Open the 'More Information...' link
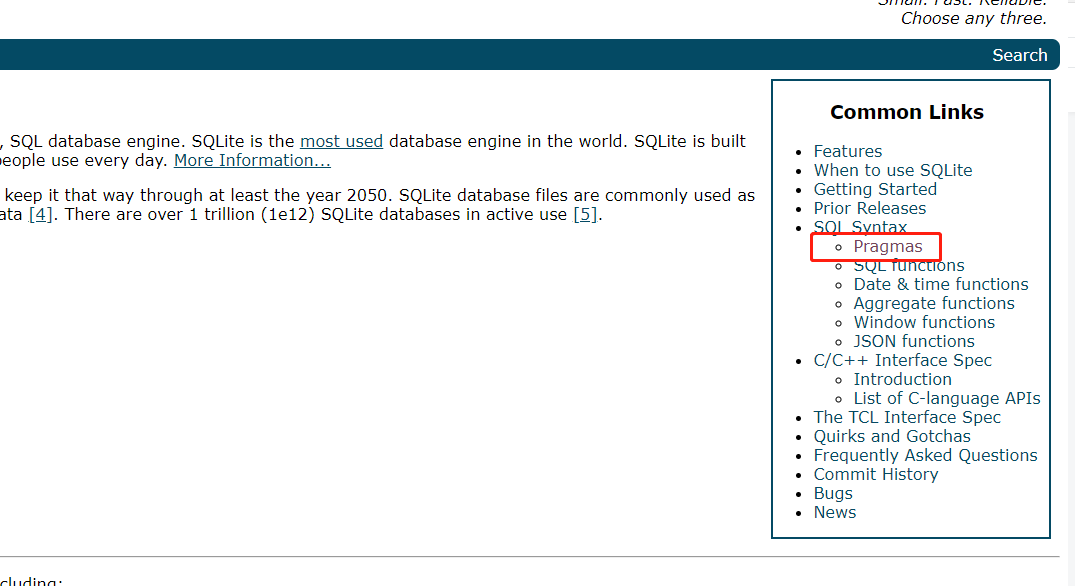Viewport: 1075px width, 586px height. point(252,160)
